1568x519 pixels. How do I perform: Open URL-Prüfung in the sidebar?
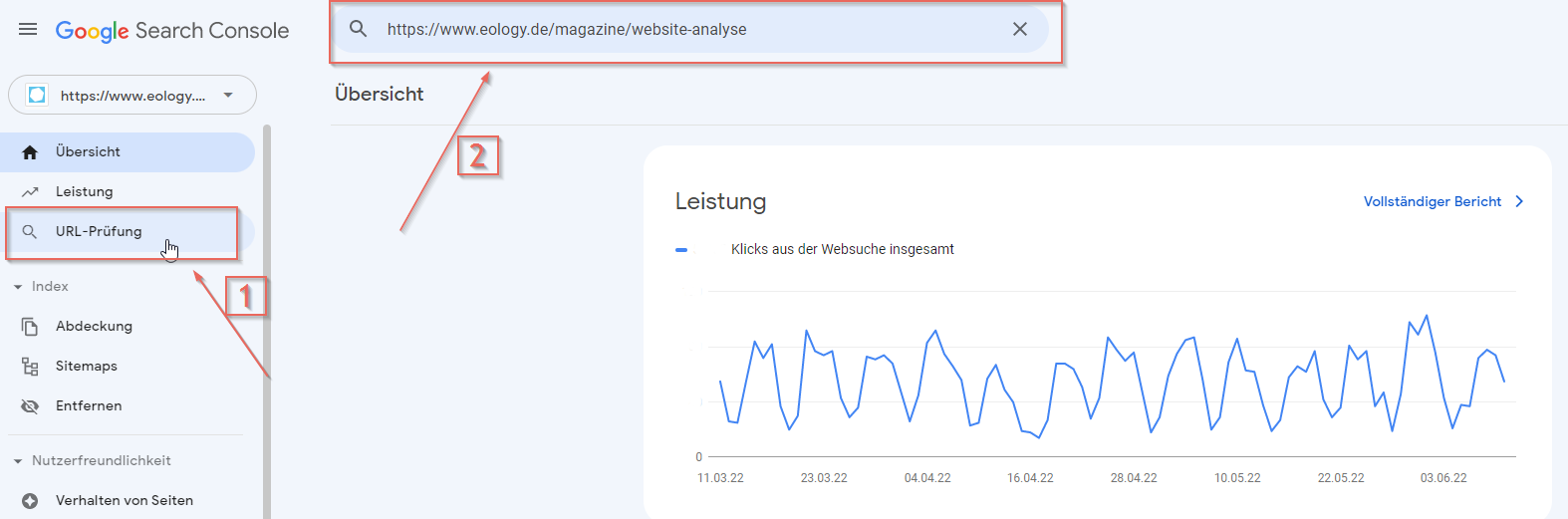tap(128, 232)
